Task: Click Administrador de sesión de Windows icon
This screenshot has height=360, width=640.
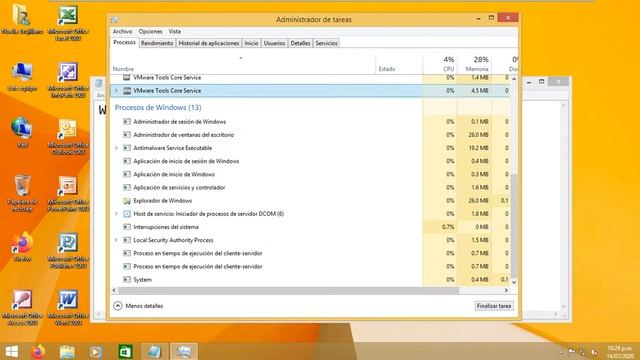Action: 127,122
